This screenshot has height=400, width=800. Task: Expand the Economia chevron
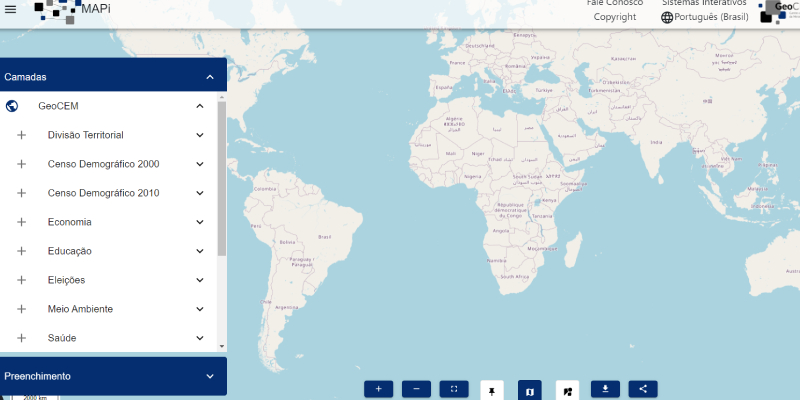[x=200, y=222]
